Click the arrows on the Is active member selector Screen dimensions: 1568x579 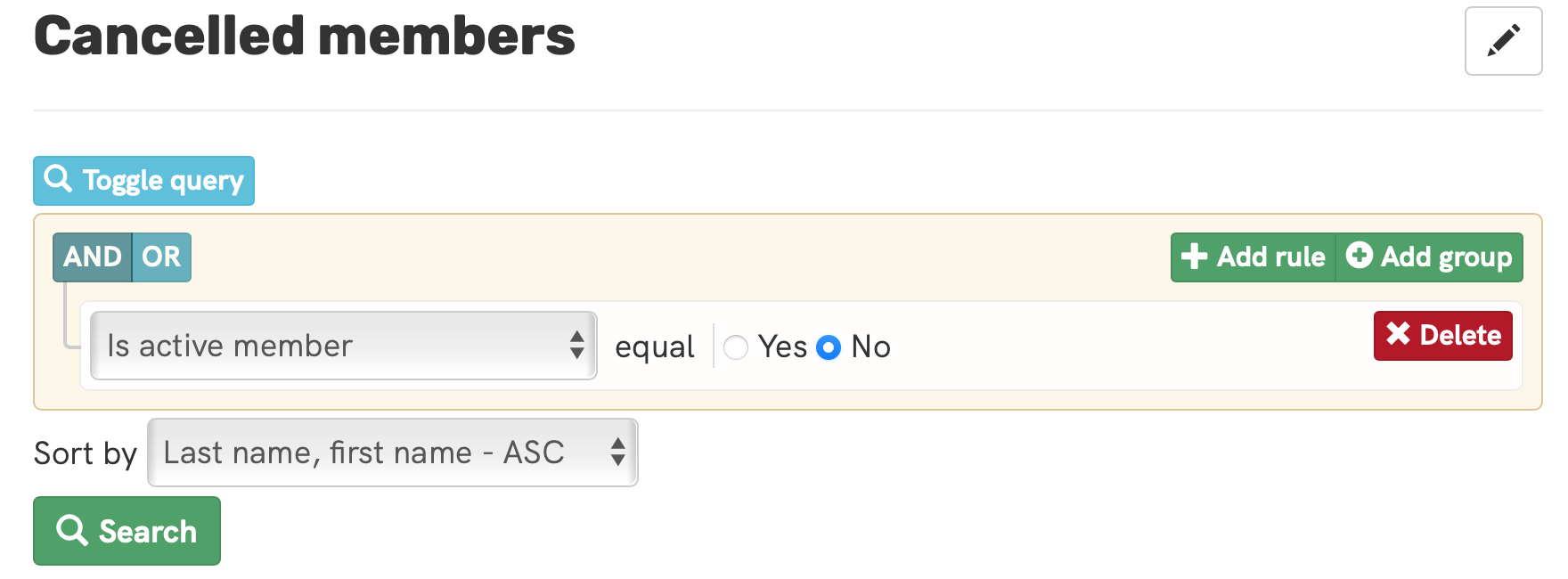[x=576, y=346]
